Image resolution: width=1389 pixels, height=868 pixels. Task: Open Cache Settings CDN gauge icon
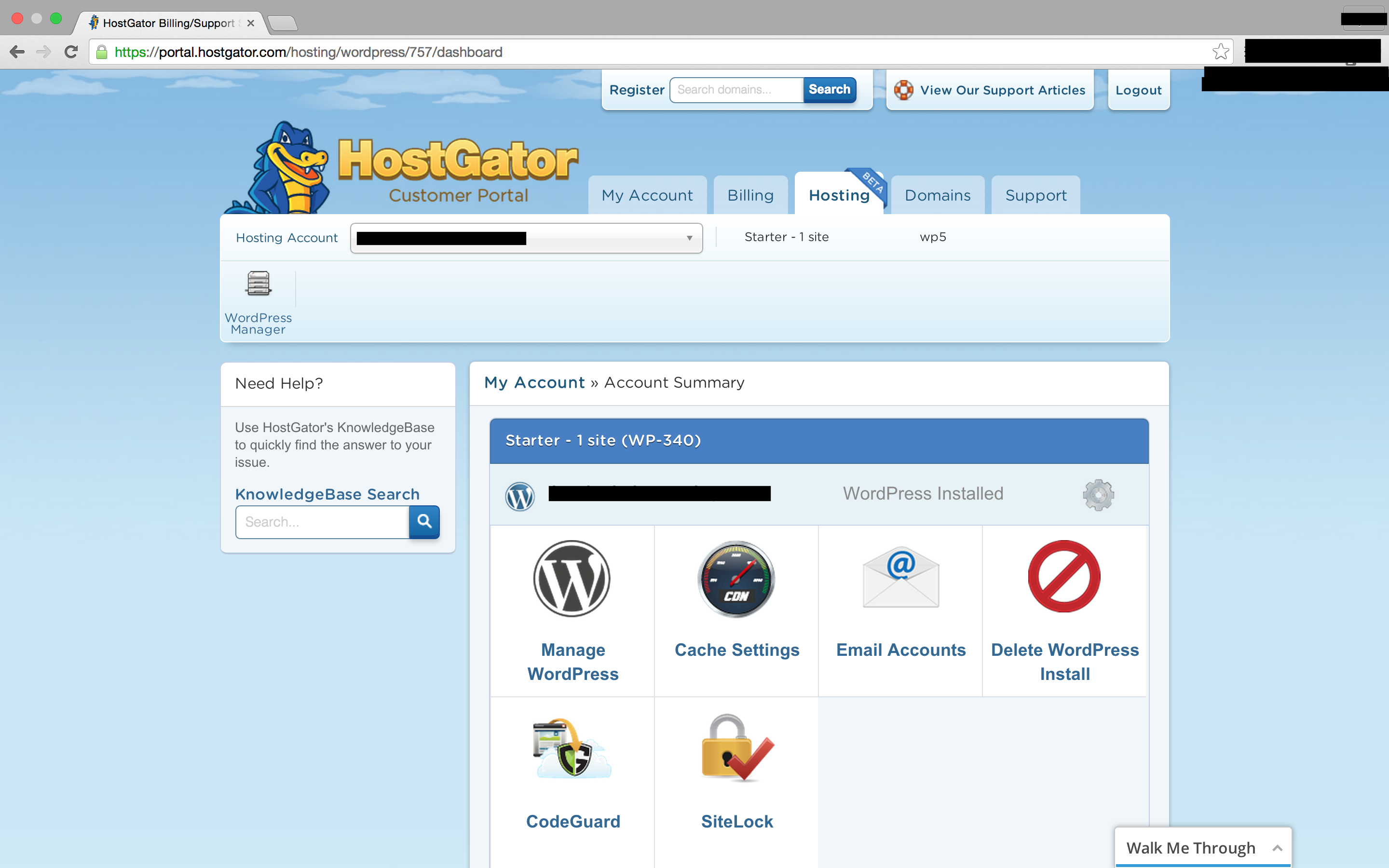[736, 579]
